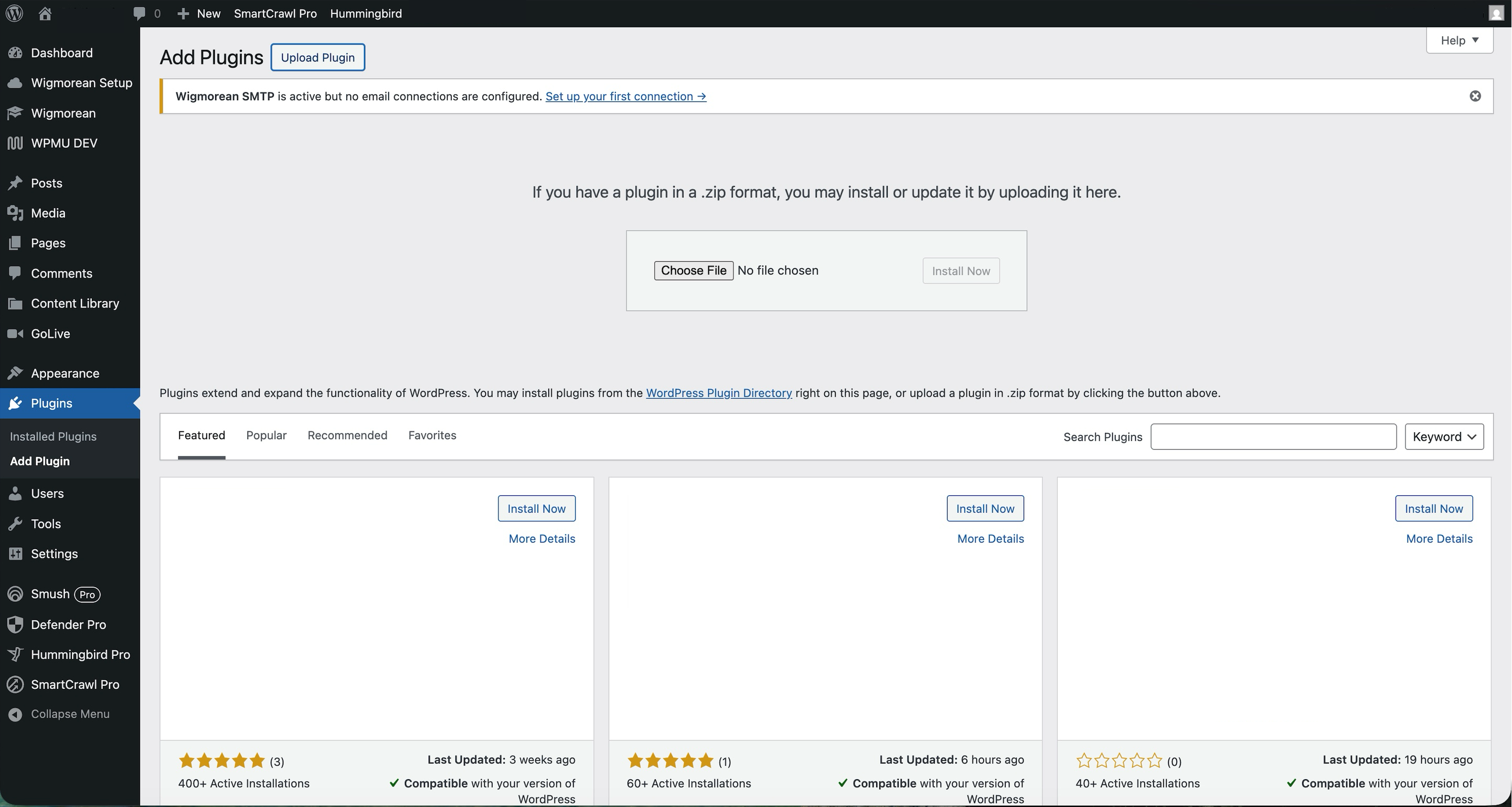Click the Users person icon
Viewport: 1512px width, 807px height.
(x=15, y=494)
